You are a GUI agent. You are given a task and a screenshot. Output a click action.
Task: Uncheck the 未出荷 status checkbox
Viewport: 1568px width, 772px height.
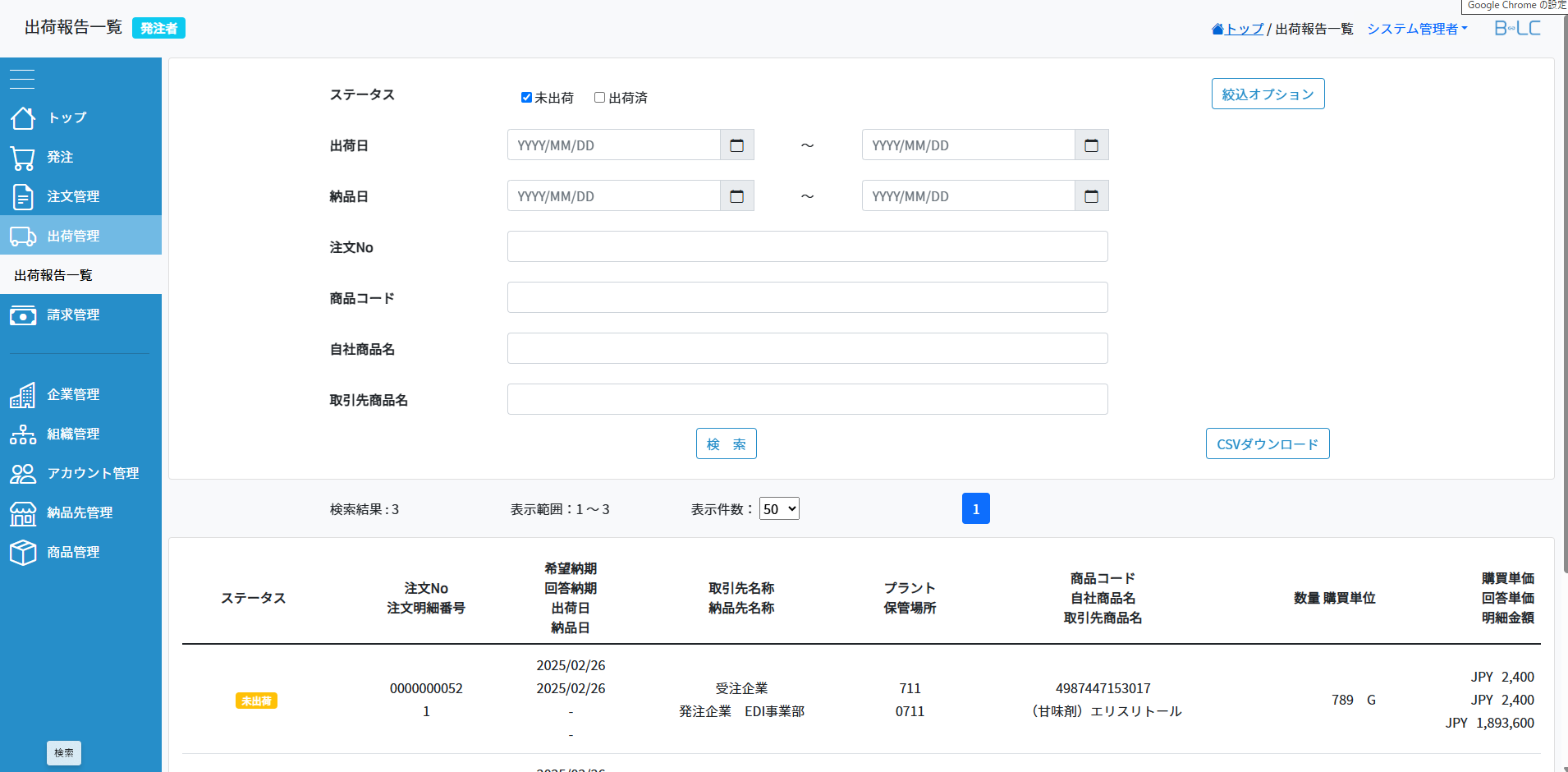526,98
